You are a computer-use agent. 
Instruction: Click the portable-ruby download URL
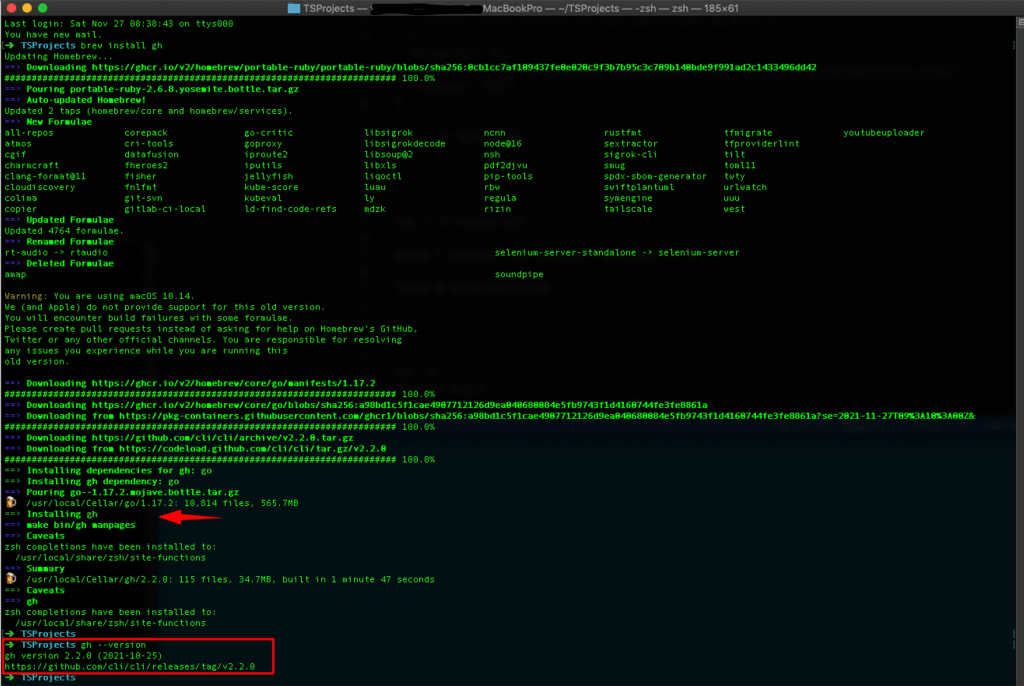point(454,67)
